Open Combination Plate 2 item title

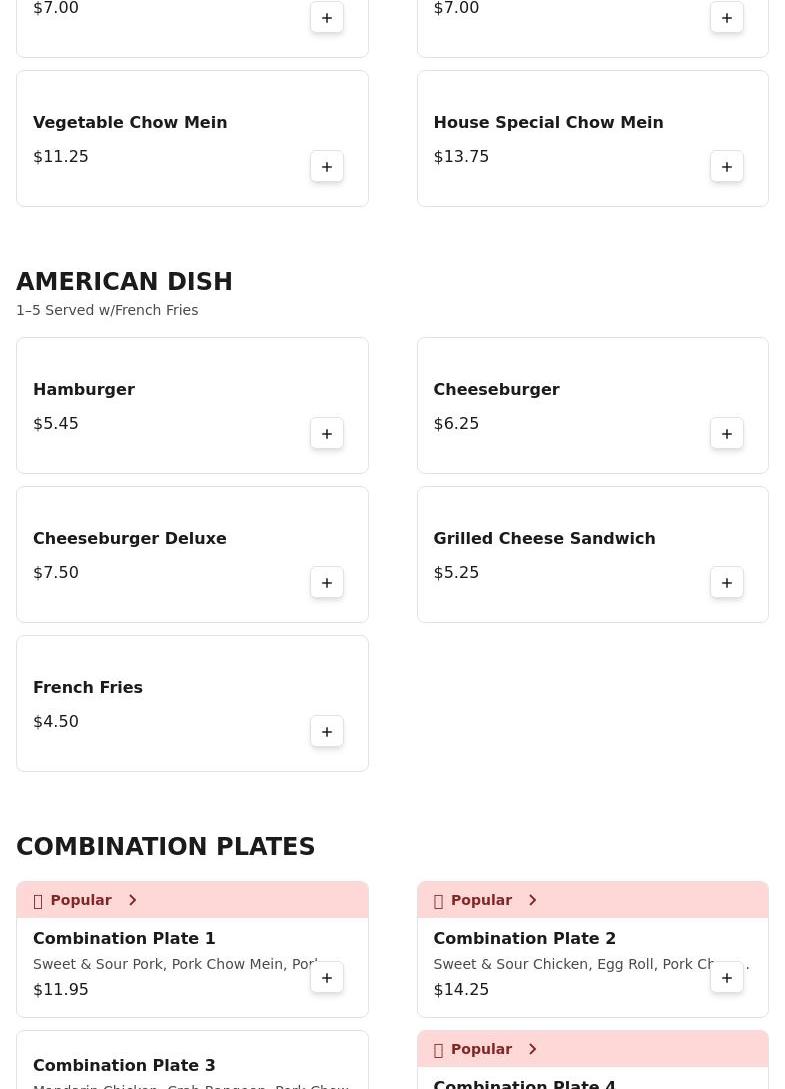[524, 938]
